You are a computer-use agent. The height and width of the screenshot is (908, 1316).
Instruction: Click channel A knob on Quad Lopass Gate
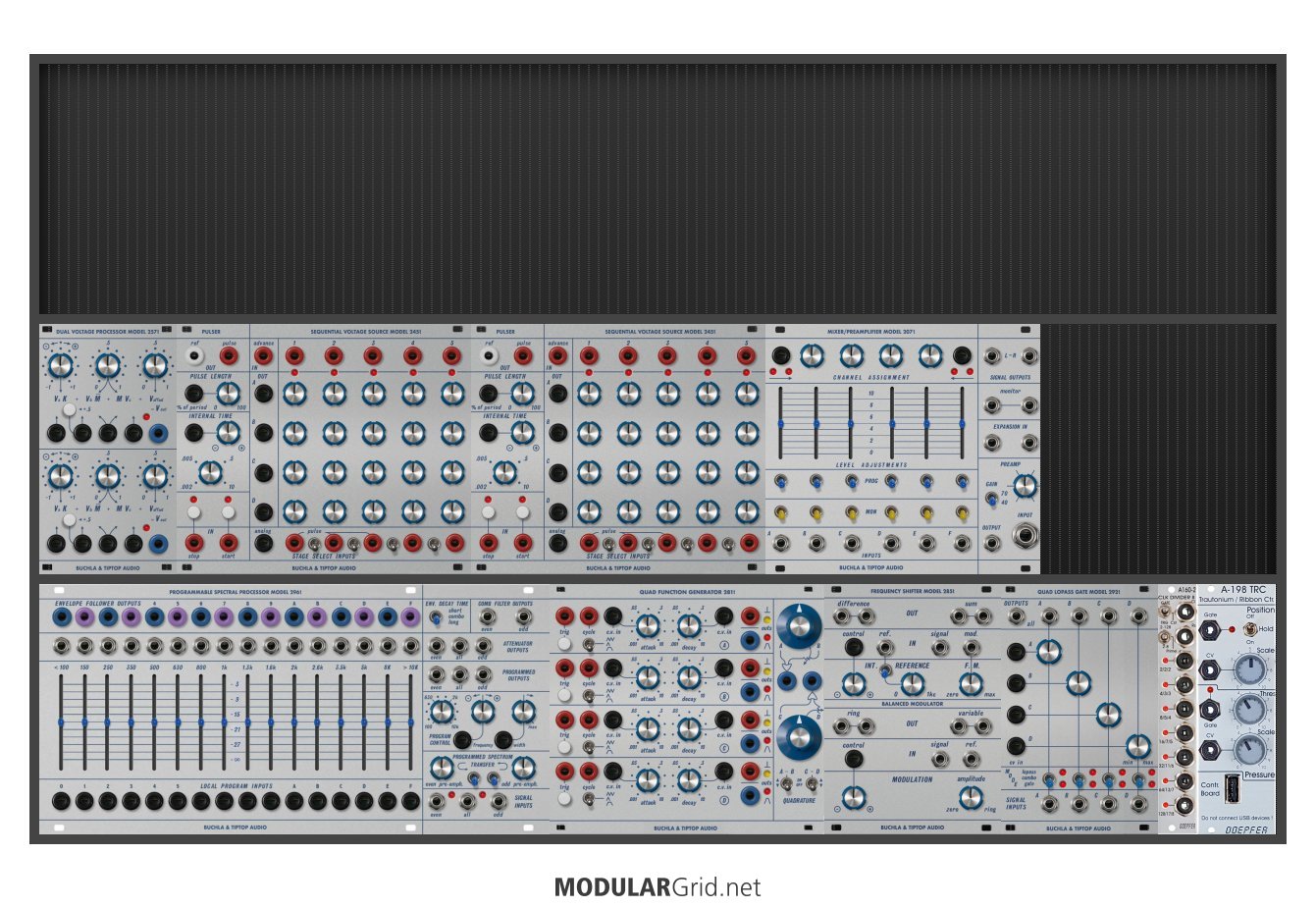[x=1048, y=651]
